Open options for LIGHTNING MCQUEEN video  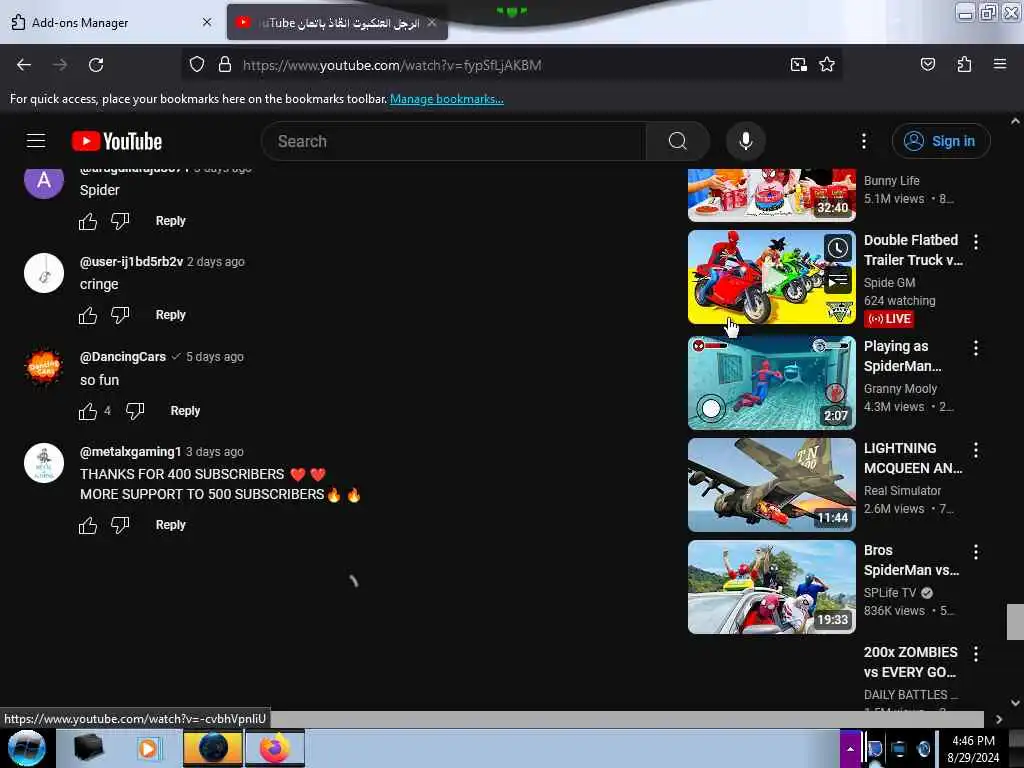point(976,450)
